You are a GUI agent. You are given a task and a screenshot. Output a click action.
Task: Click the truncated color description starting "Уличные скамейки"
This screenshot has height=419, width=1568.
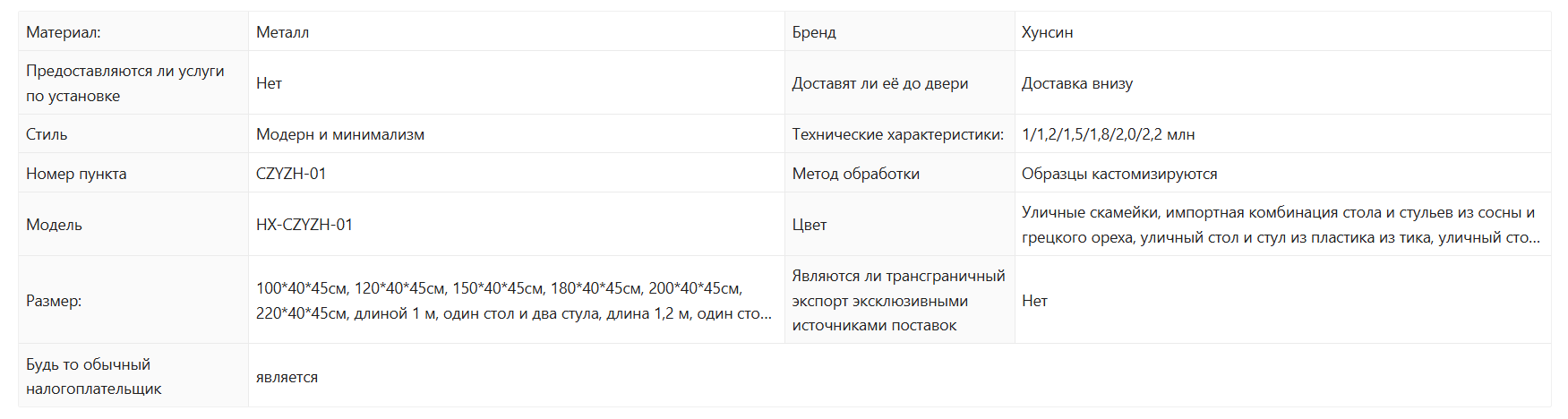(1279, 225)
